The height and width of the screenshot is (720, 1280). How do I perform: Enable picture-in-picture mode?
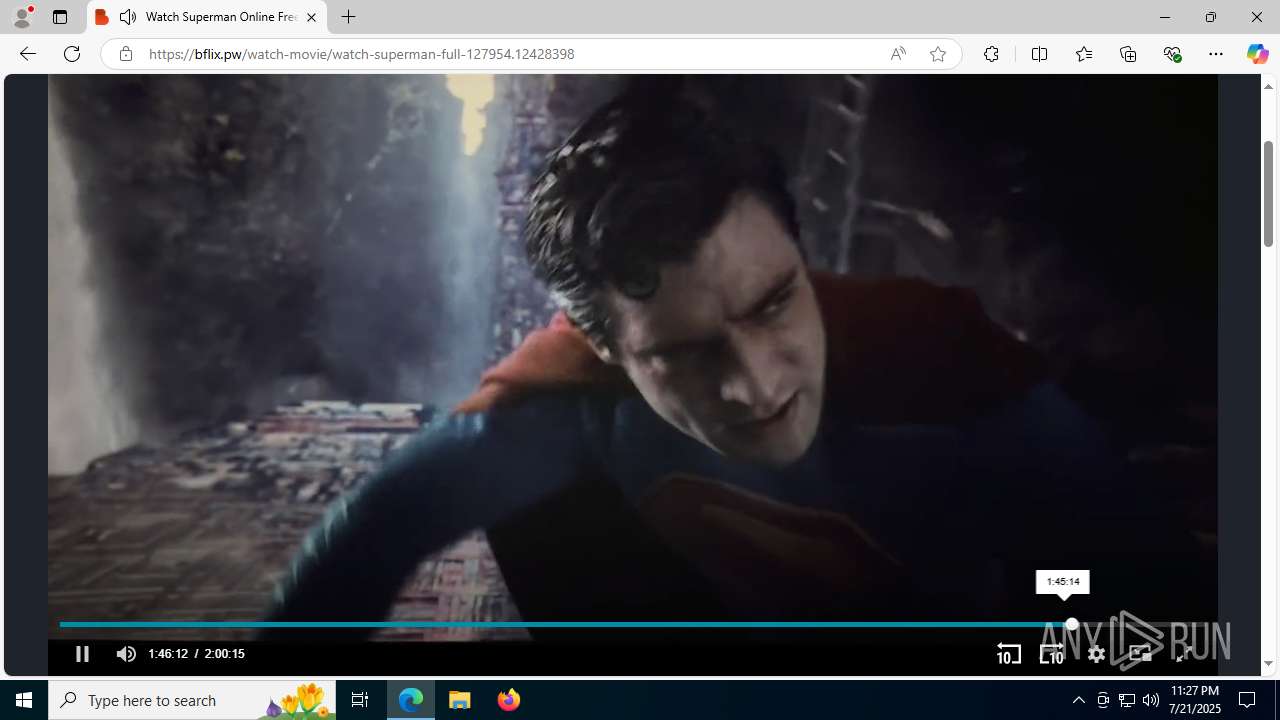pyautogui.click(x=1140, y=654)
